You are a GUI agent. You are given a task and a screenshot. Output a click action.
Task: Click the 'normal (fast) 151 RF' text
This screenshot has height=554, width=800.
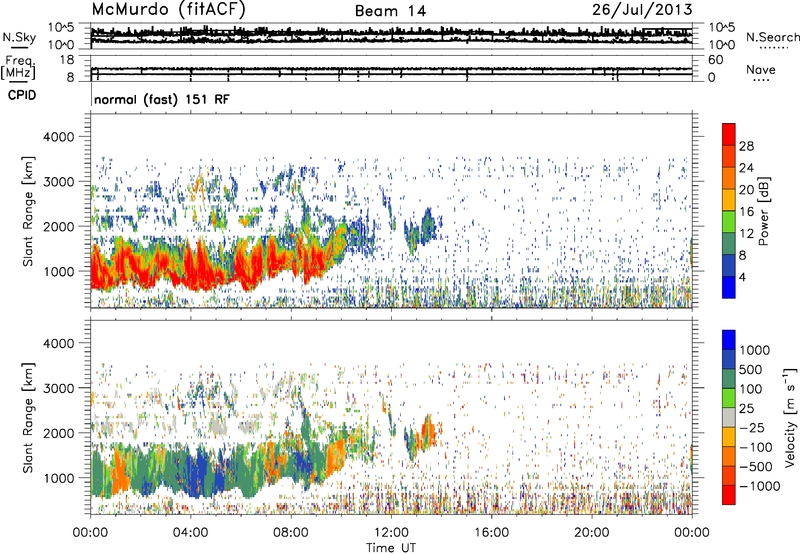pos(162,99)
